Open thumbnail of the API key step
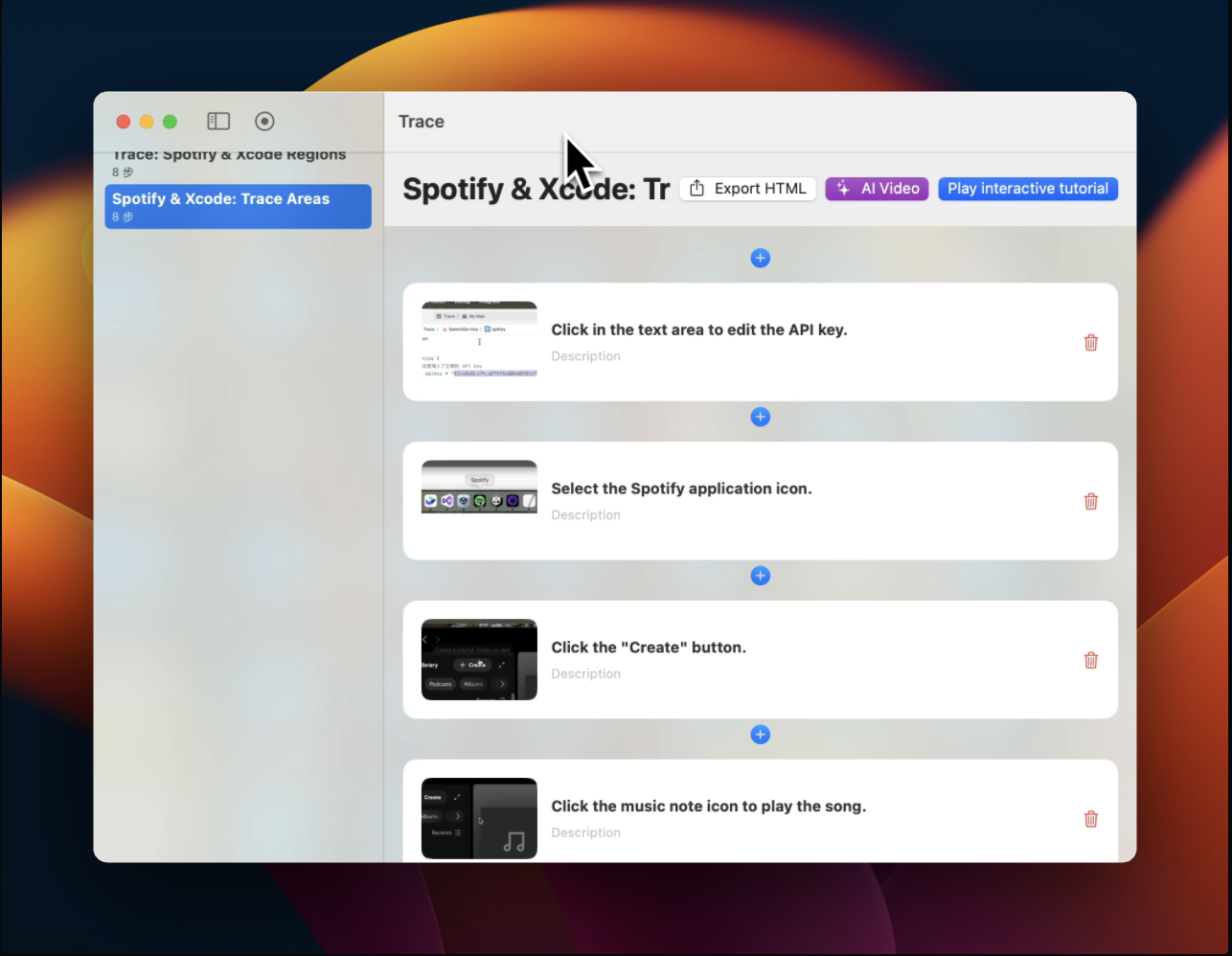This screenshot has height=956, width=1232. click(x=479, y=341)
